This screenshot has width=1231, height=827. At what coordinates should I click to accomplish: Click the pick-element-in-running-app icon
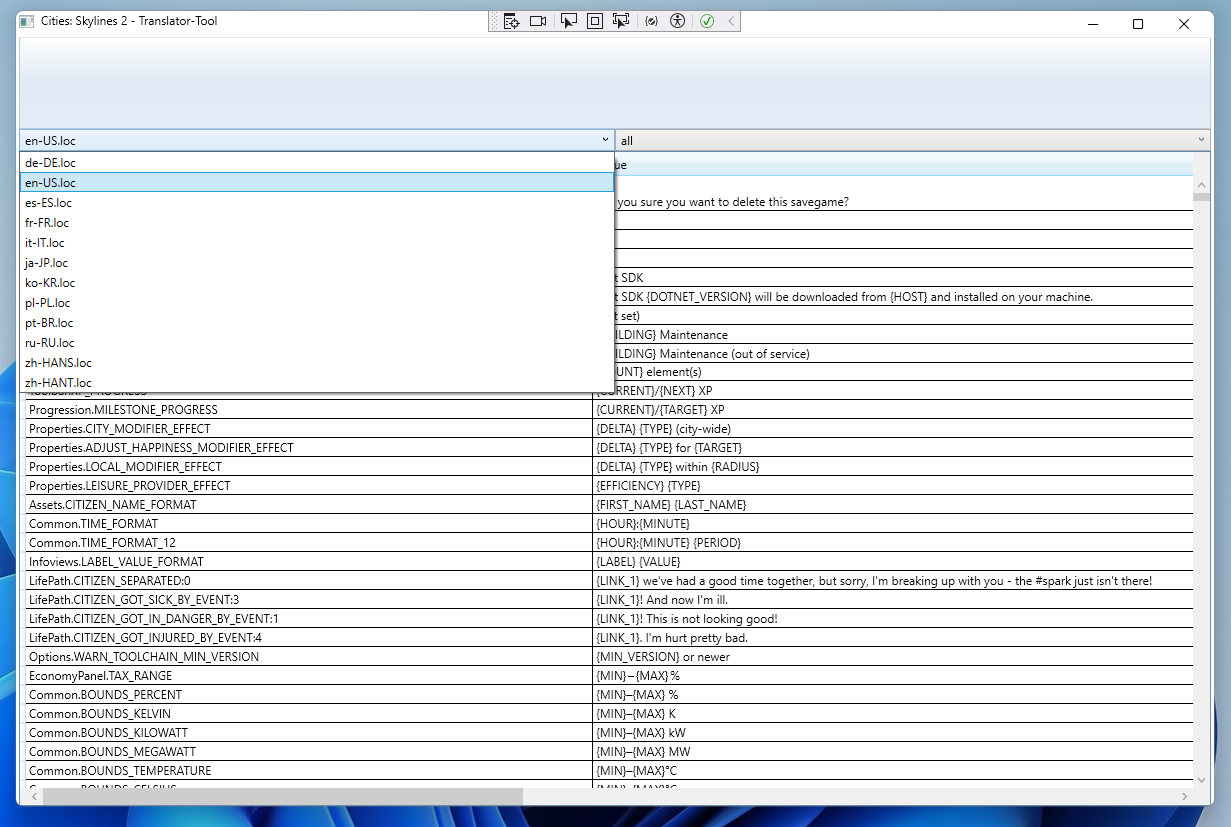coord(621,20)
